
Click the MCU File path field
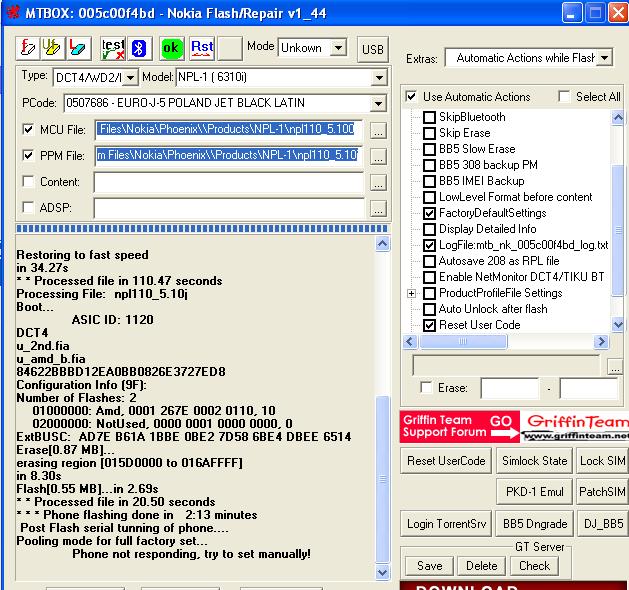click(229, 130)
